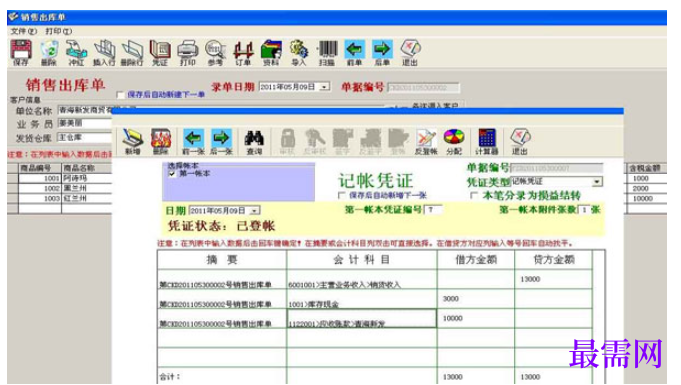Open the 凭证类型 type dropdown
The height and width of the screenshot is (385, 681).
click(x=598, y=181)
